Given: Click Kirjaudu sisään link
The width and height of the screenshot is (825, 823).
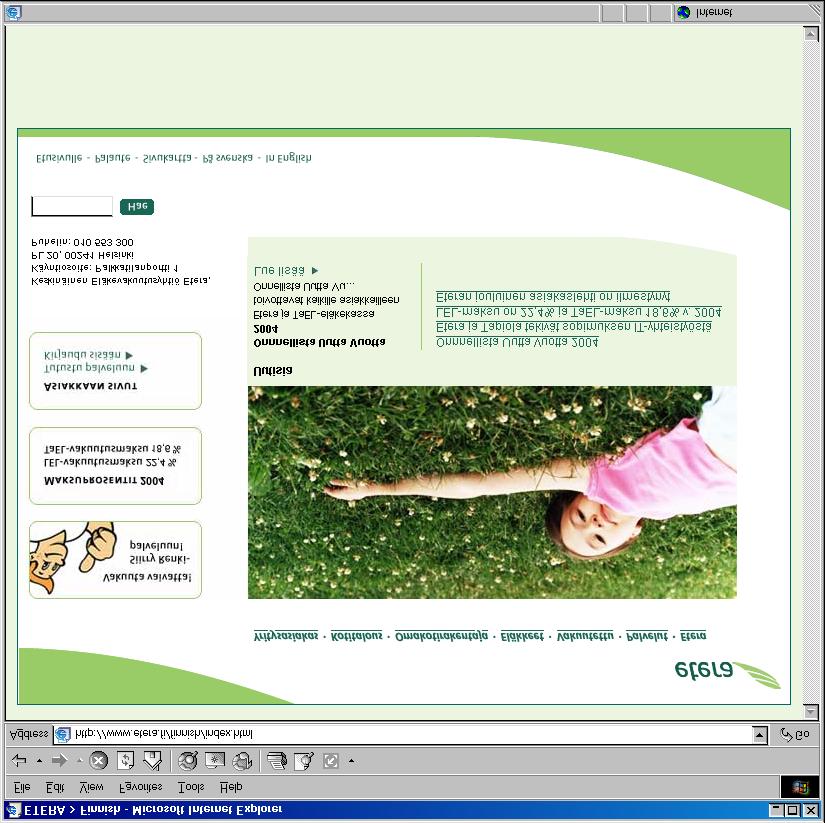Looking at the screenshot, I should coord(82,355).
